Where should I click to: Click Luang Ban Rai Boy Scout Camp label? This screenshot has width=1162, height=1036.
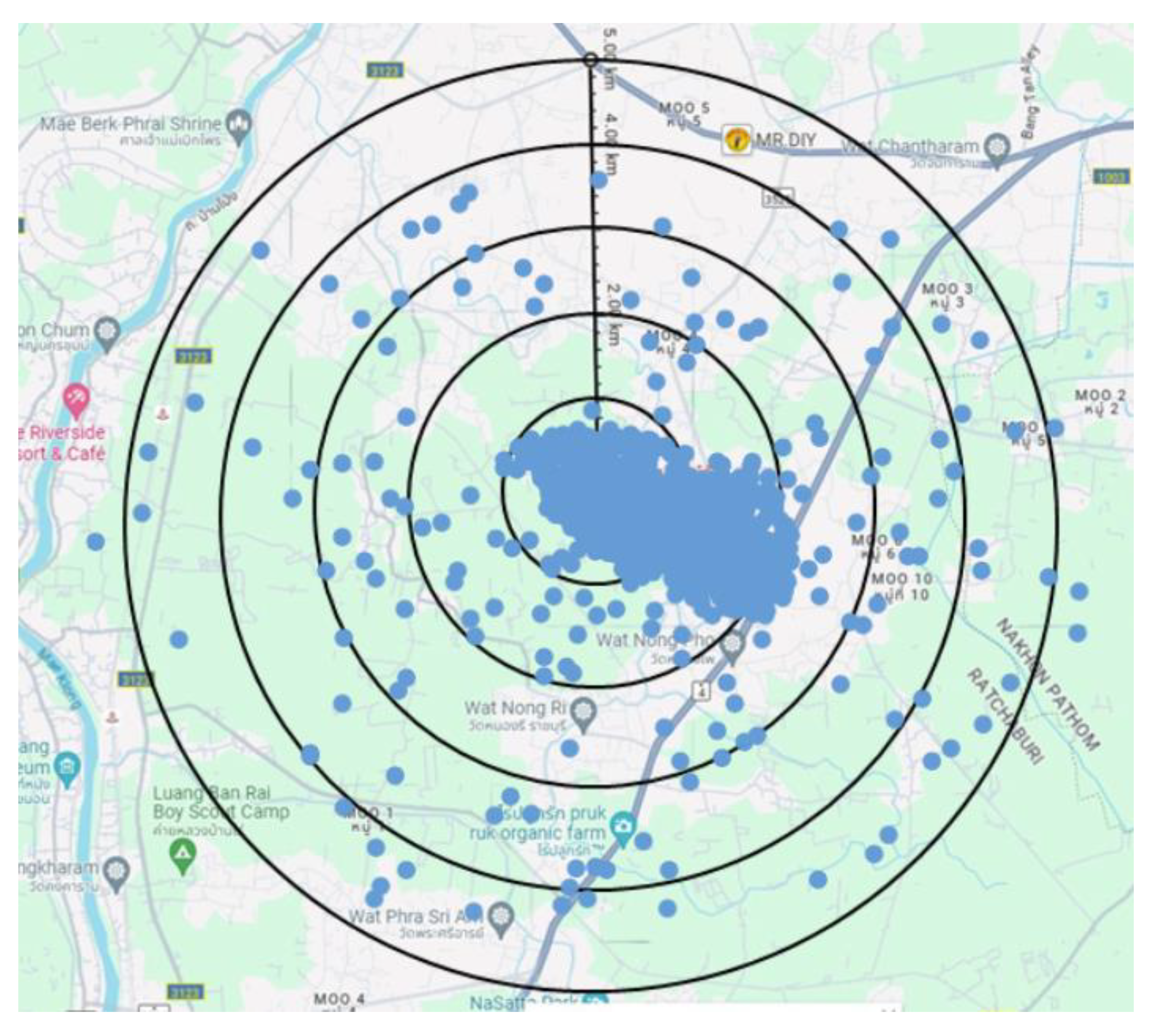pos(221,802)
